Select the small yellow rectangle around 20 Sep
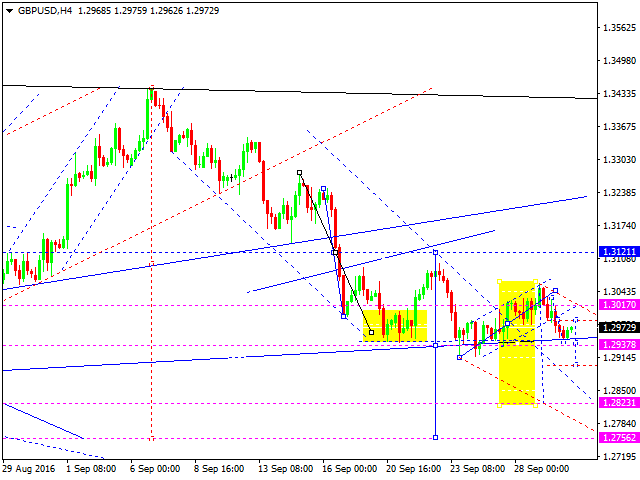This screenshot has height=480, width=640. coord(395,326)
